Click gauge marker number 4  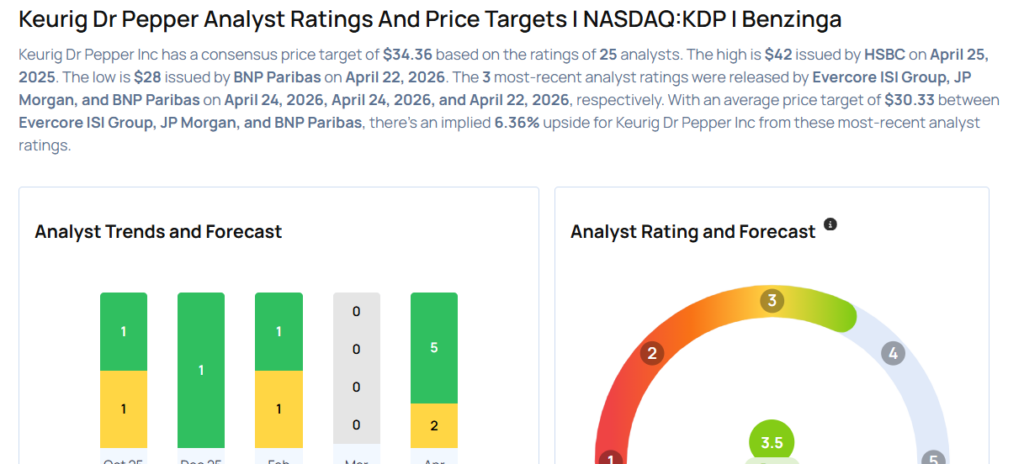pos(893,353)
